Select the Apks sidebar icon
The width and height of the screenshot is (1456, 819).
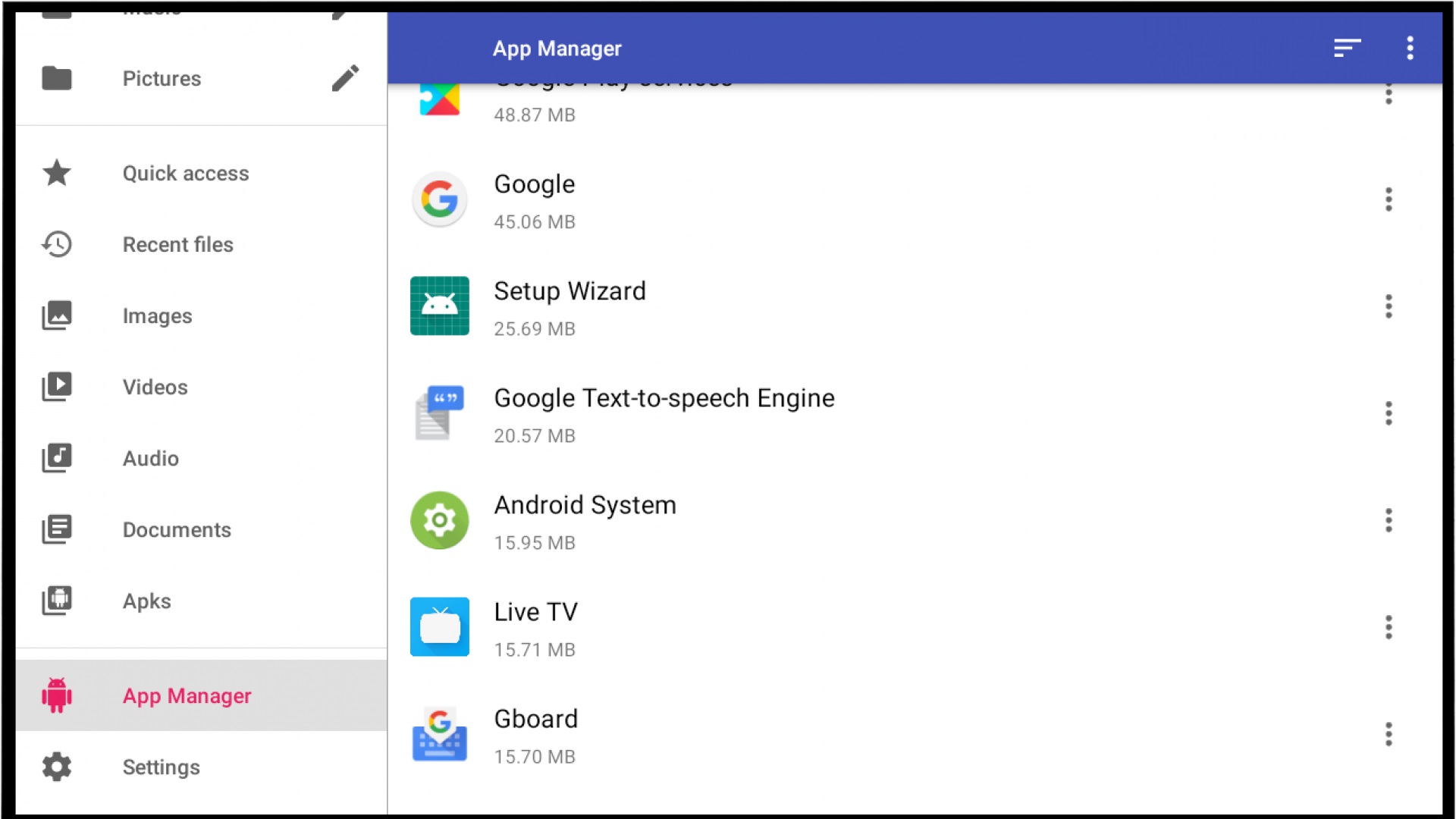pos(57,601)
